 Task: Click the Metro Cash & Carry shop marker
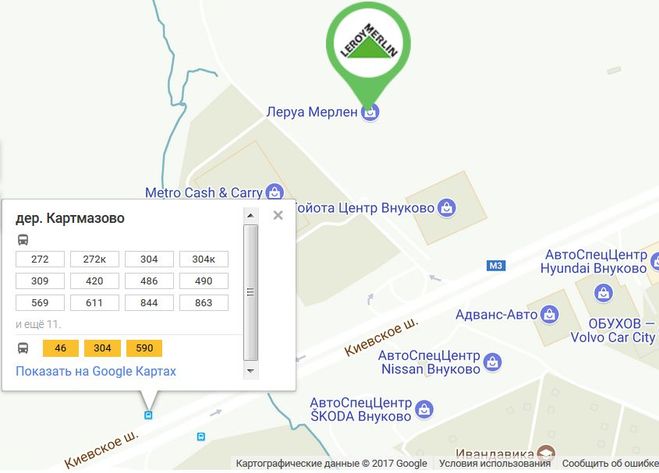click(x=275, y=192)
